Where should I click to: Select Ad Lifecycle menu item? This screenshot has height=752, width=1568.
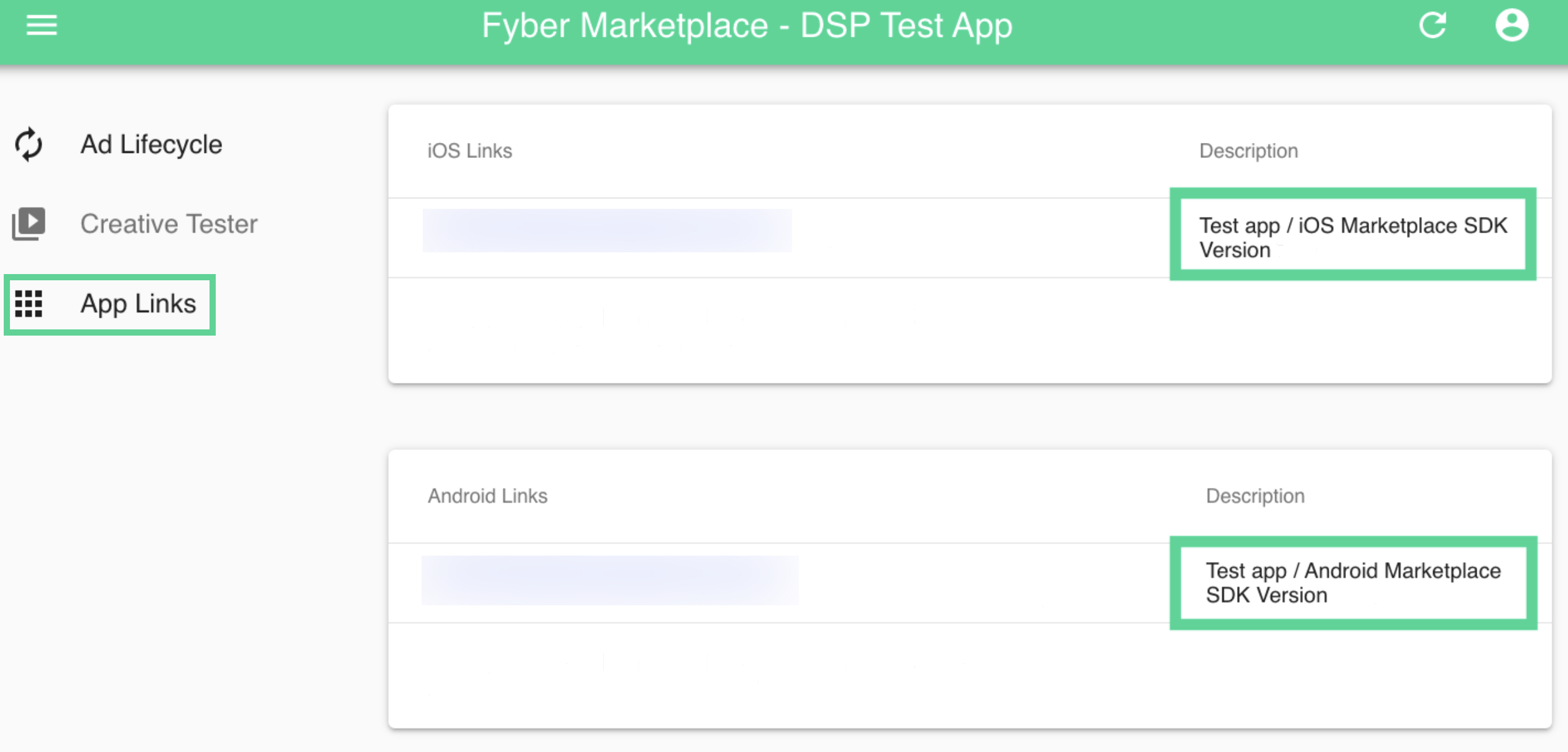151,144
